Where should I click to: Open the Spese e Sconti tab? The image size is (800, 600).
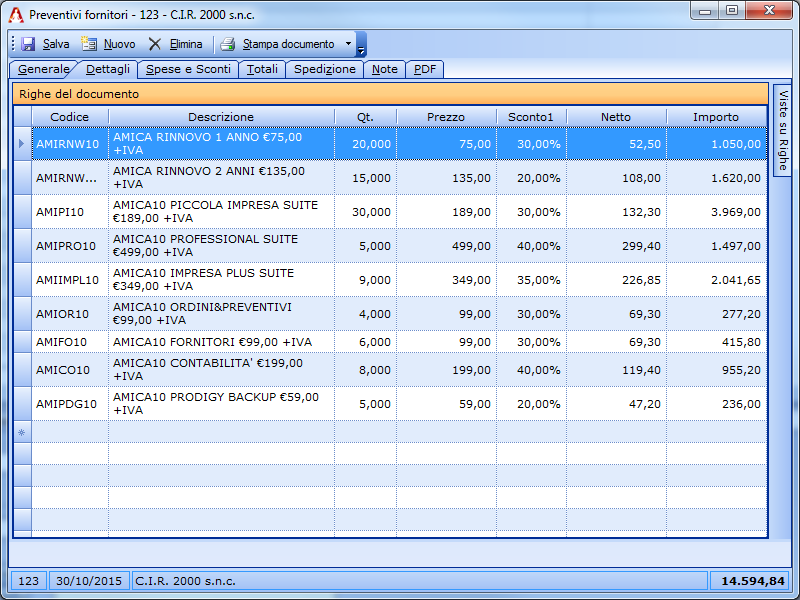tap(188, 69)
